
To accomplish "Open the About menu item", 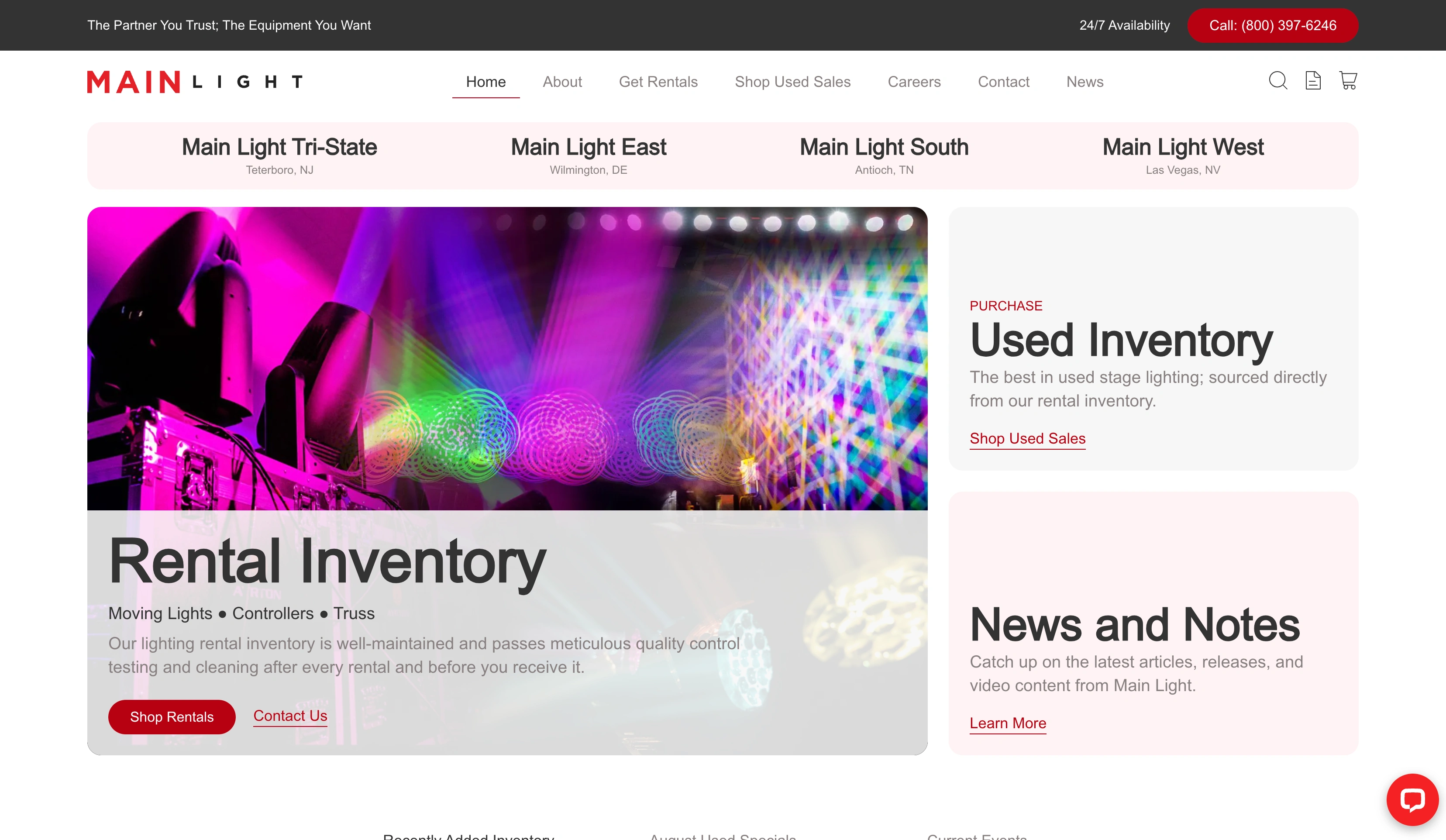I will [562, 82].
